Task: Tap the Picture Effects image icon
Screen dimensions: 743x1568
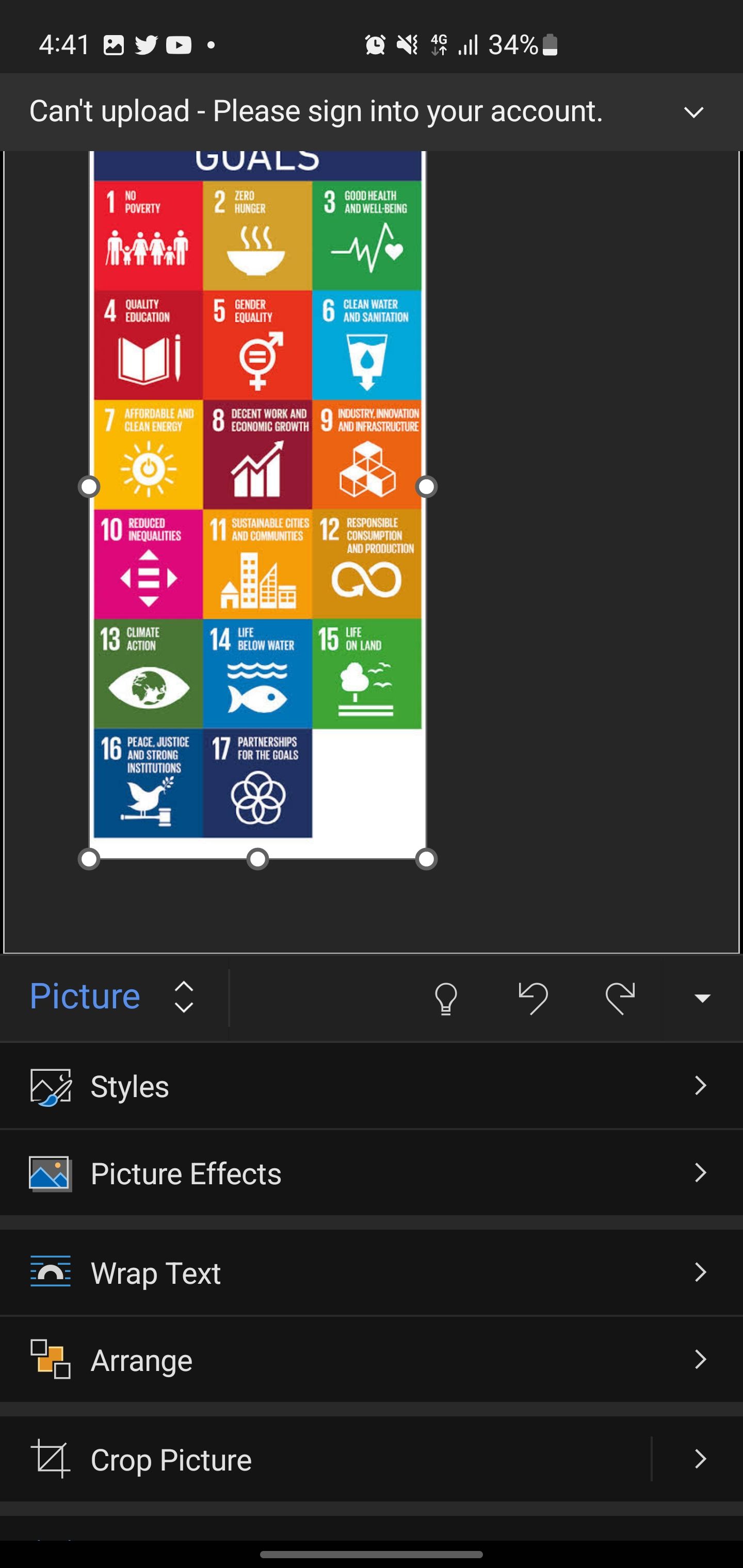Action: pyautogui.click(x=51, y=1173)
